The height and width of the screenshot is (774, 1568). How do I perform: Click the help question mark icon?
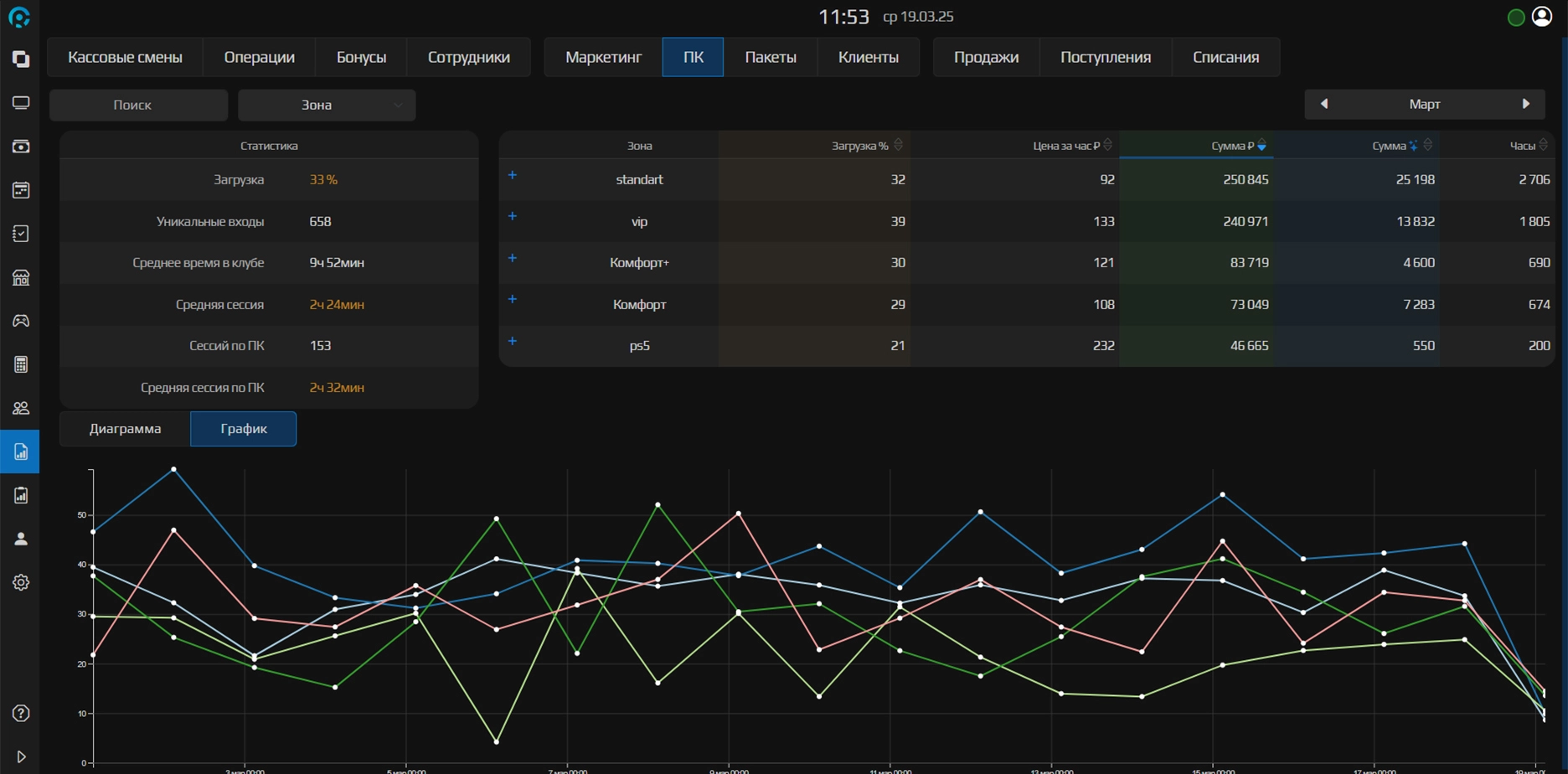[21, 714]
